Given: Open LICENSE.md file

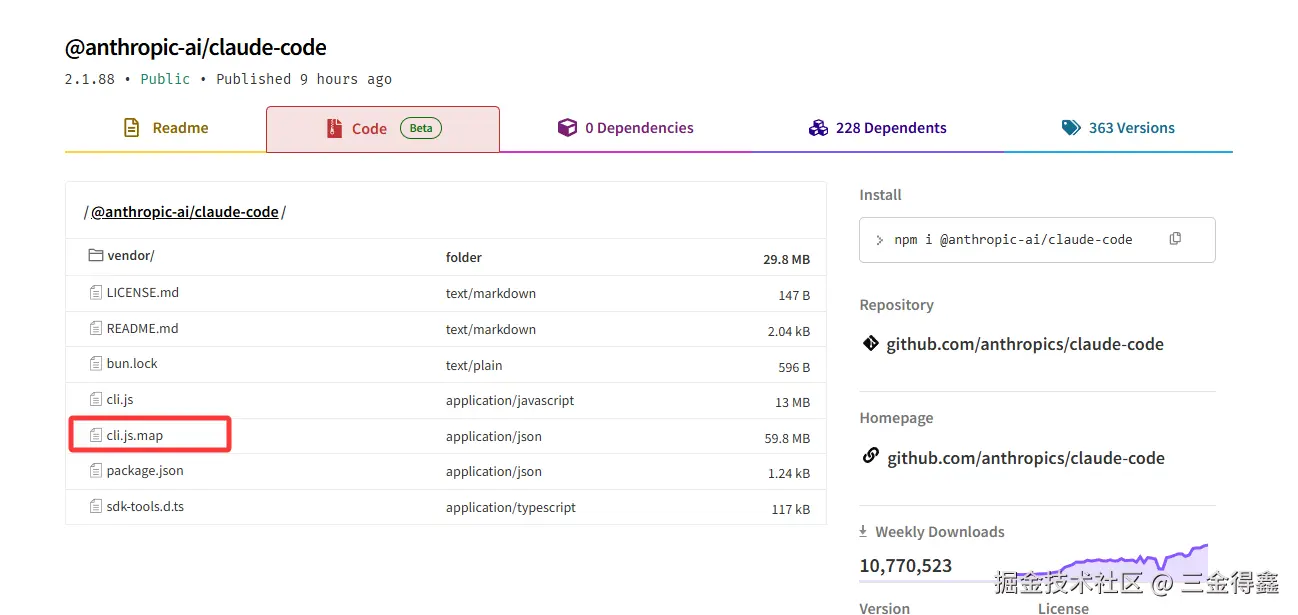Looking at the screenshot, I should 143,292.
